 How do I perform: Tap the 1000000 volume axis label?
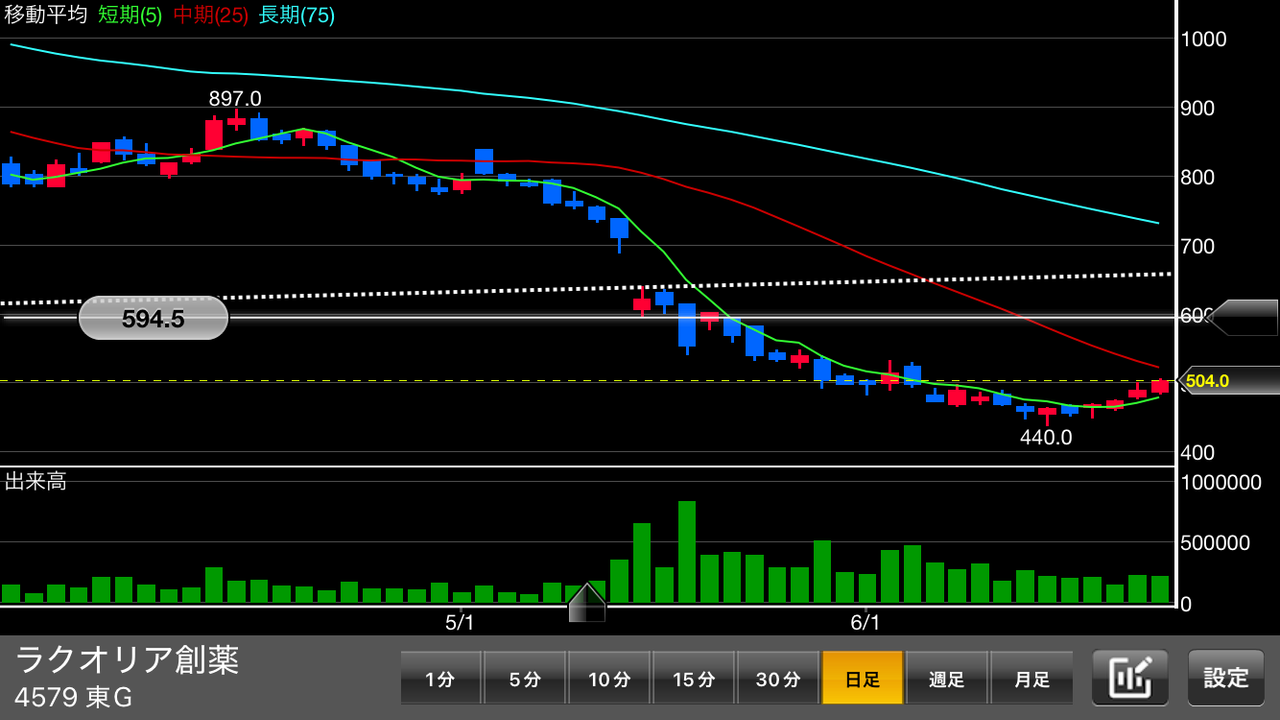coord(1221,482)
